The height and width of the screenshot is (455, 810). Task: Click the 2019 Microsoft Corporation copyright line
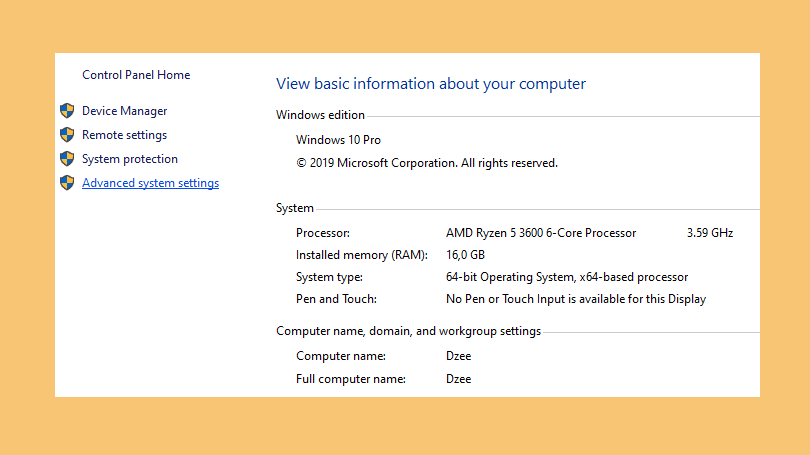(427, 163)
